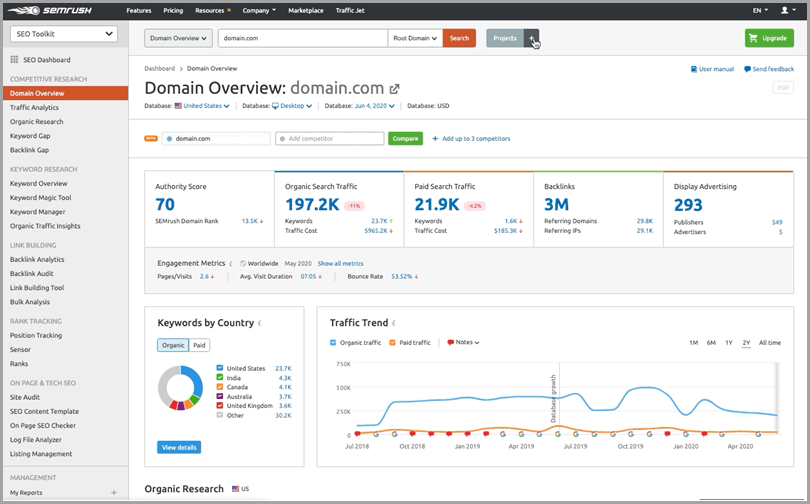The height and width of the screenshot is (504, 810).
Task: Open the Company menu dropdown
Action: [x=259, y=10]
